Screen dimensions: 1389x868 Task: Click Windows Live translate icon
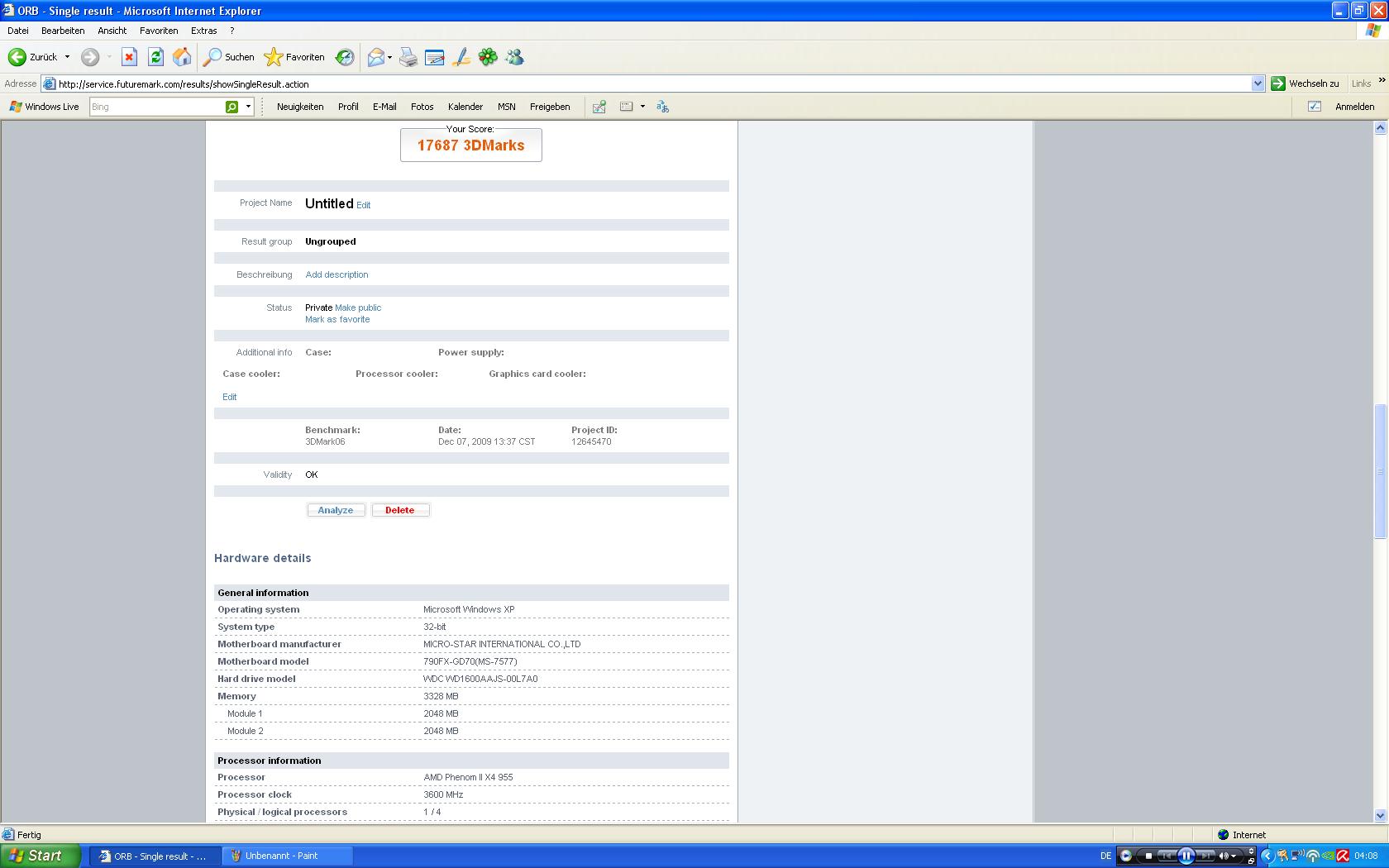[x=662, y=107]
